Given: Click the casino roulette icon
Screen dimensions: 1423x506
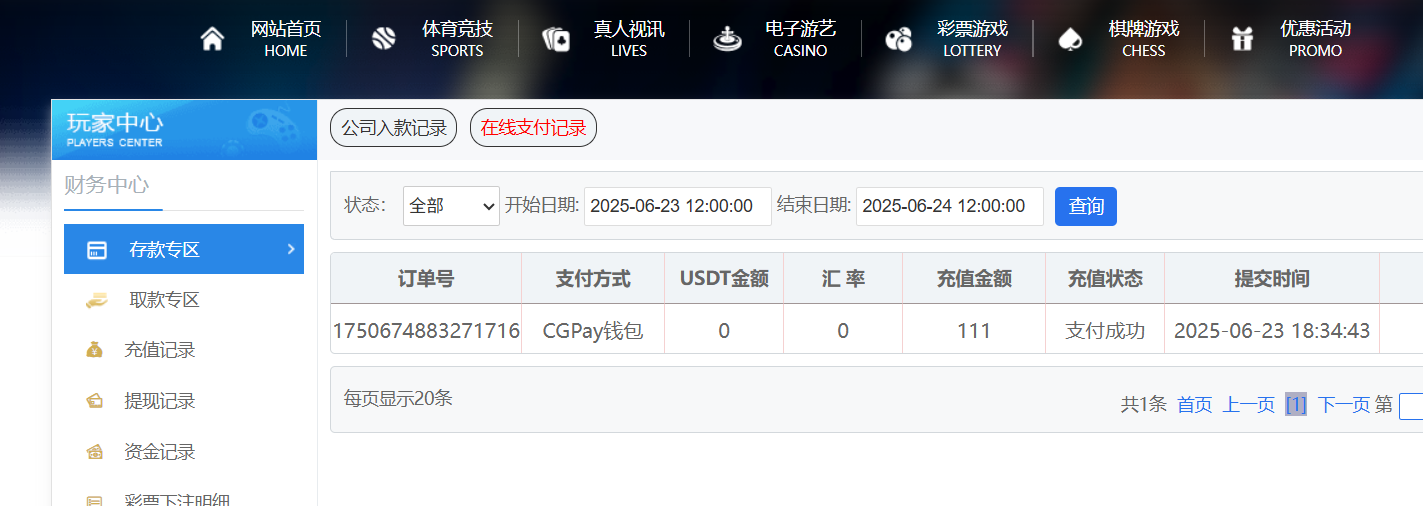Looking at the screenshot, I should 727,39.
